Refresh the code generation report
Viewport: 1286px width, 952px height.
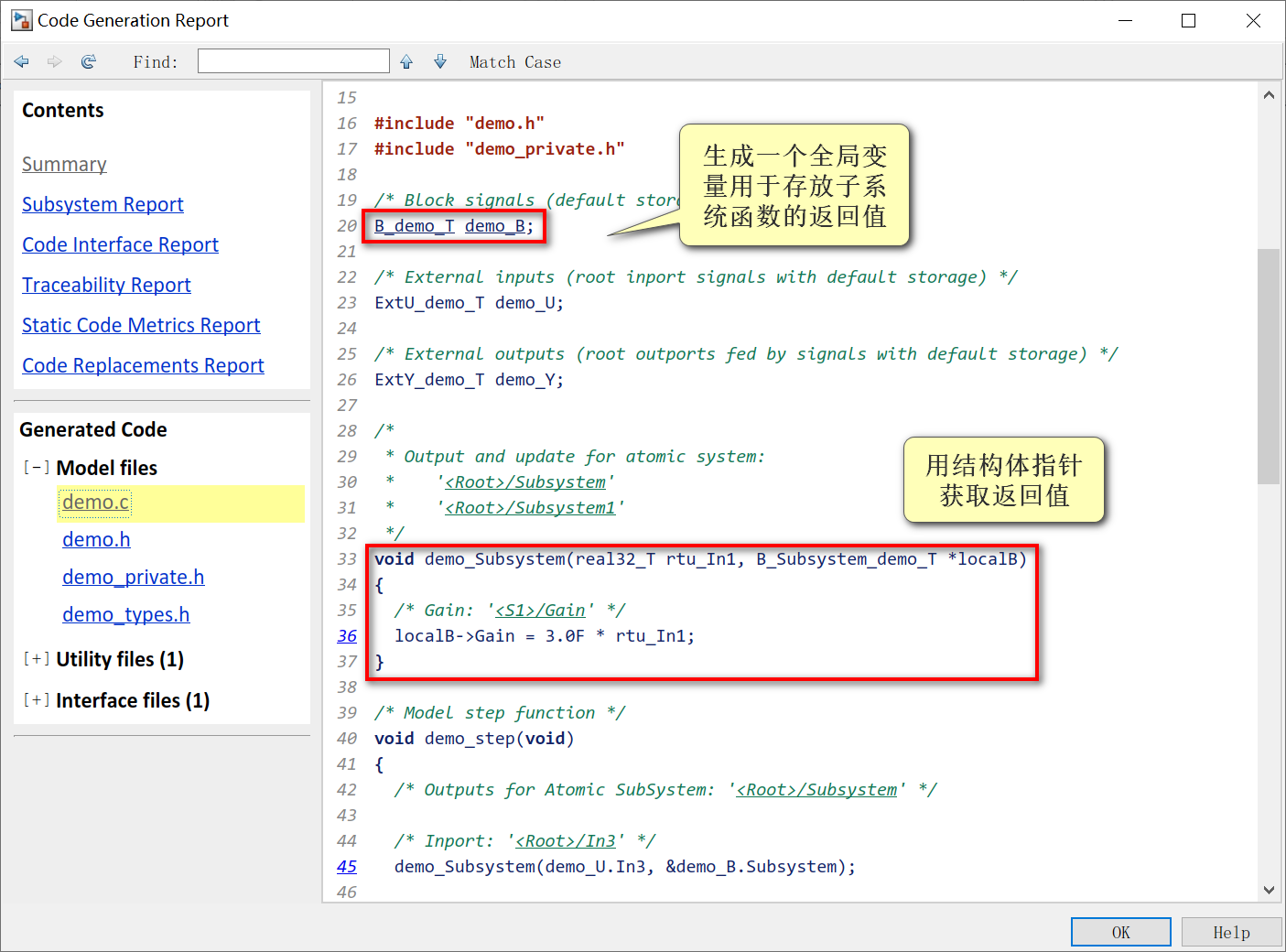click(88, 61)
